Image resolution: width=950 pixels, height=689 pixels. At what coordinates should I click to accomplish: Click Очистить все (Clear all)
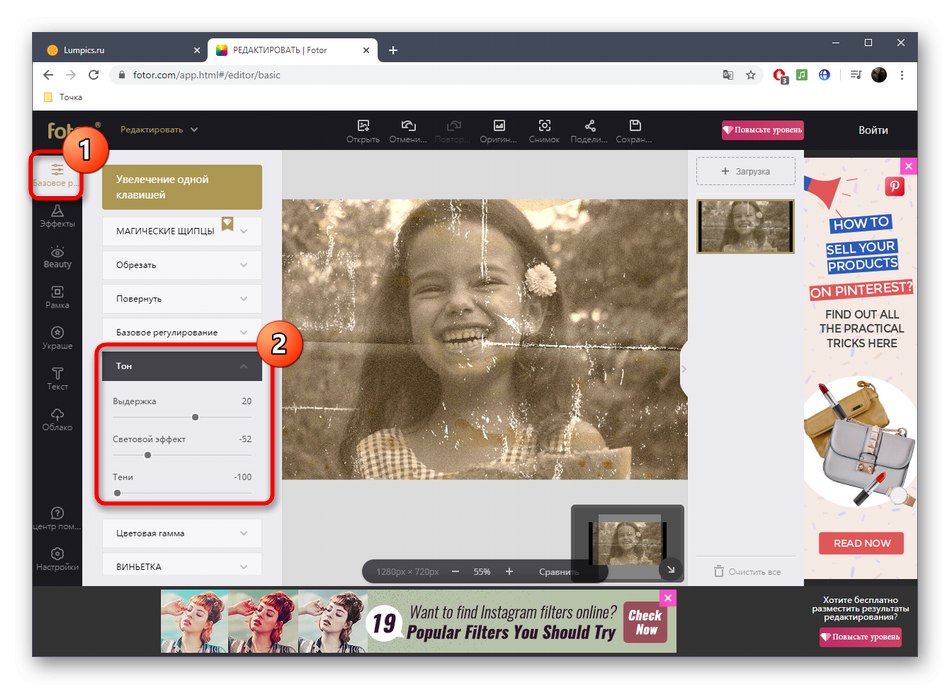pyautogui.click(x=747, y=571)
